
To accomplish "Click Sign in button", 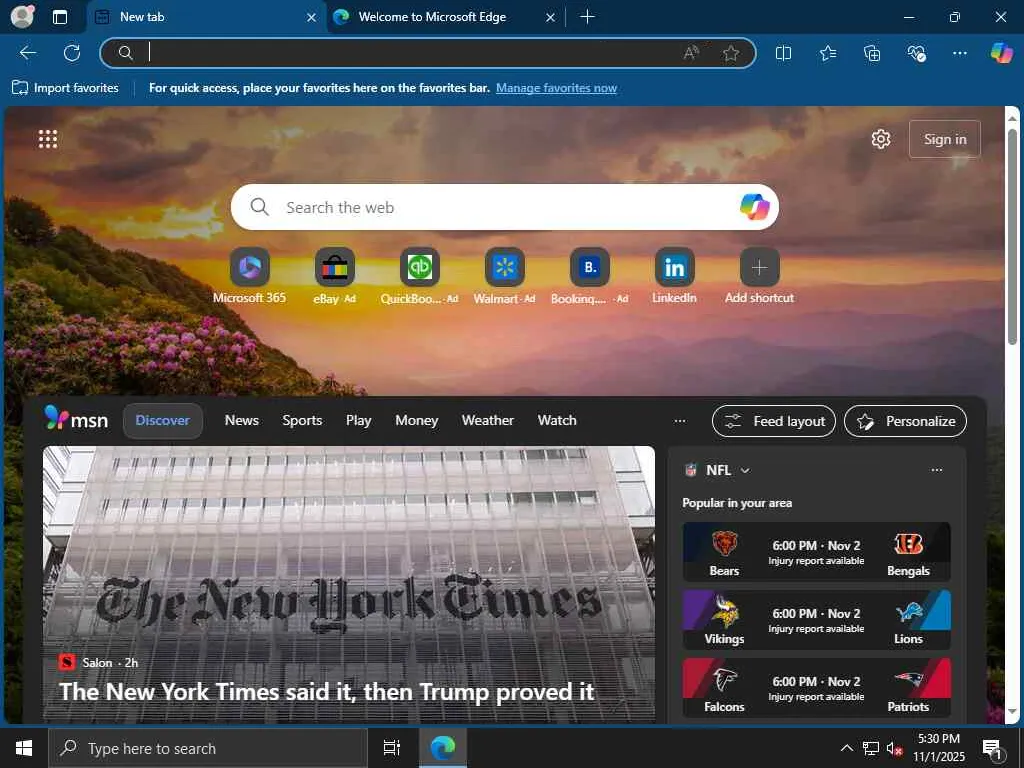I will (944, 139).
